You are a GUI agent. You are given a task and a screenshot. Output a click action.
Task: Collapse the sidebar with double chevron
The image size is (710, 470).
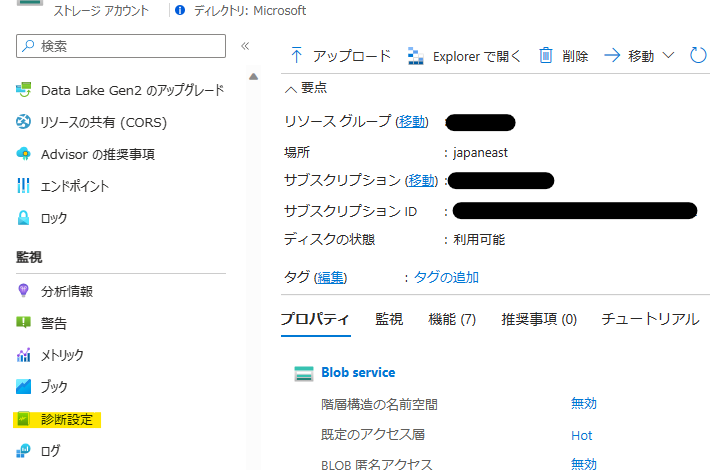point(245,46)
